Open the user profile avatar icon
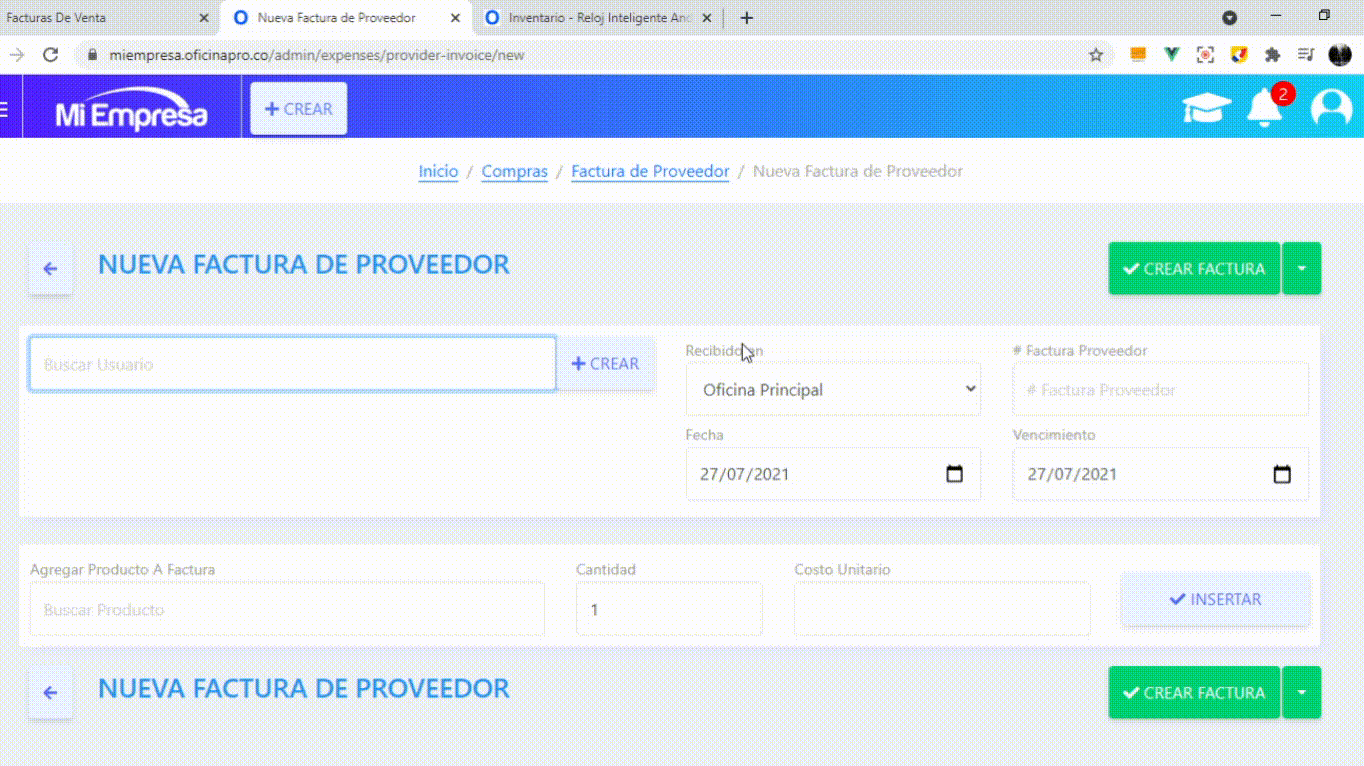Image resolution: width=1364 pixels, height=766 pixels. (1331, 108)
